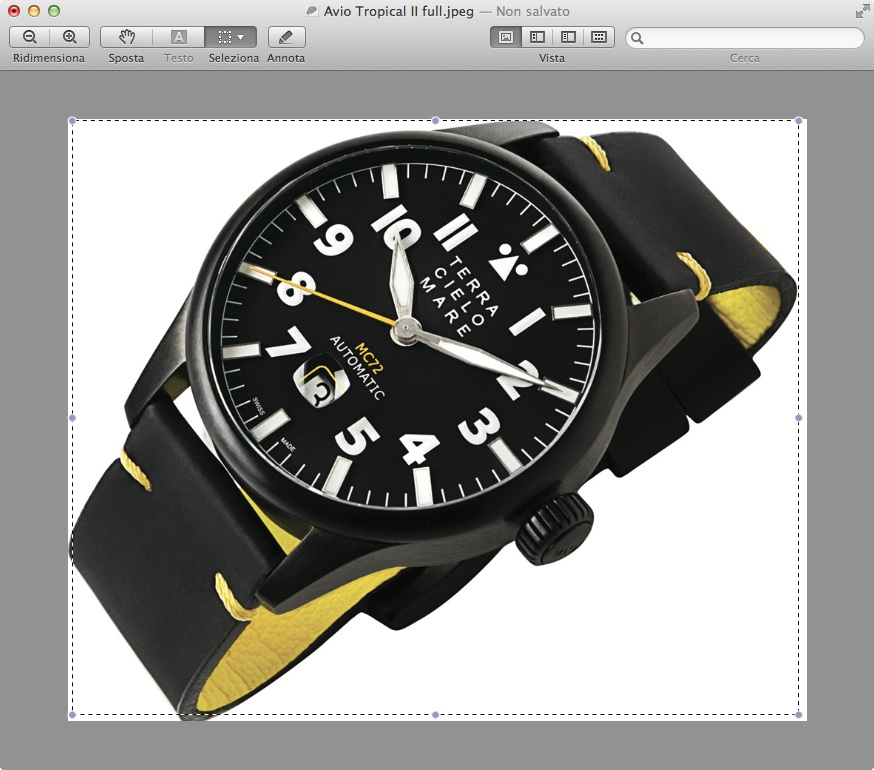Viewport: 874px width, 770px height.
Task: Switch to content-only view mode
Action: (506, 37)
